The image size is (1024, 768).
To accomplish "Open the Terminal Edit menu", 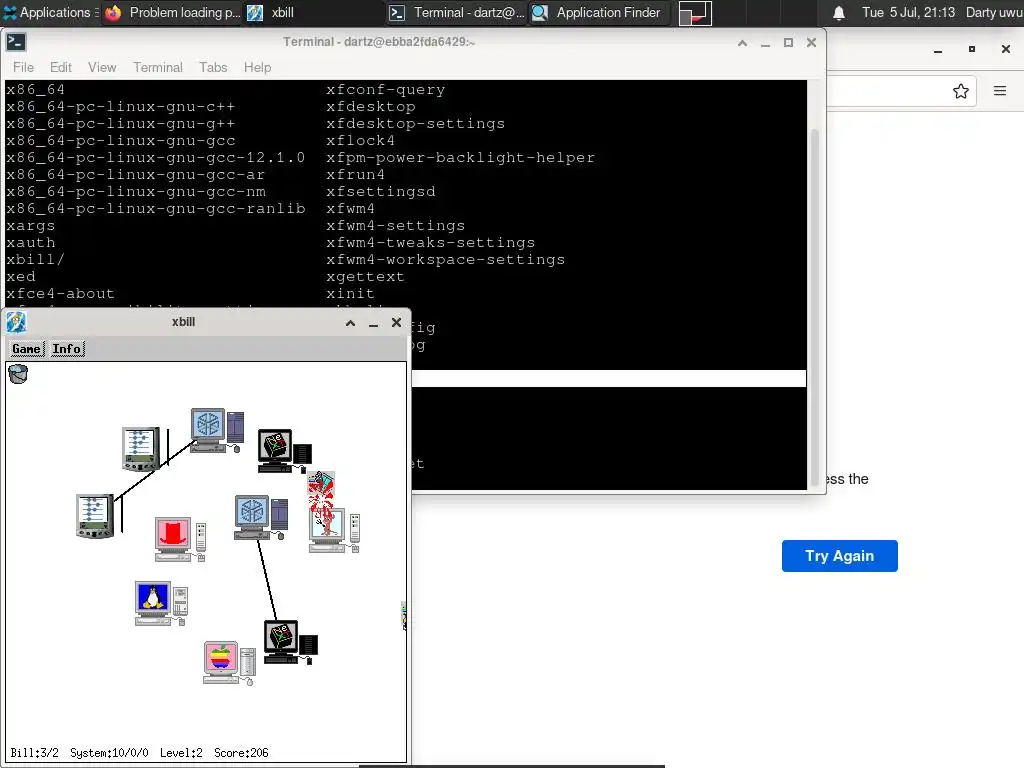I will (61, 67).
